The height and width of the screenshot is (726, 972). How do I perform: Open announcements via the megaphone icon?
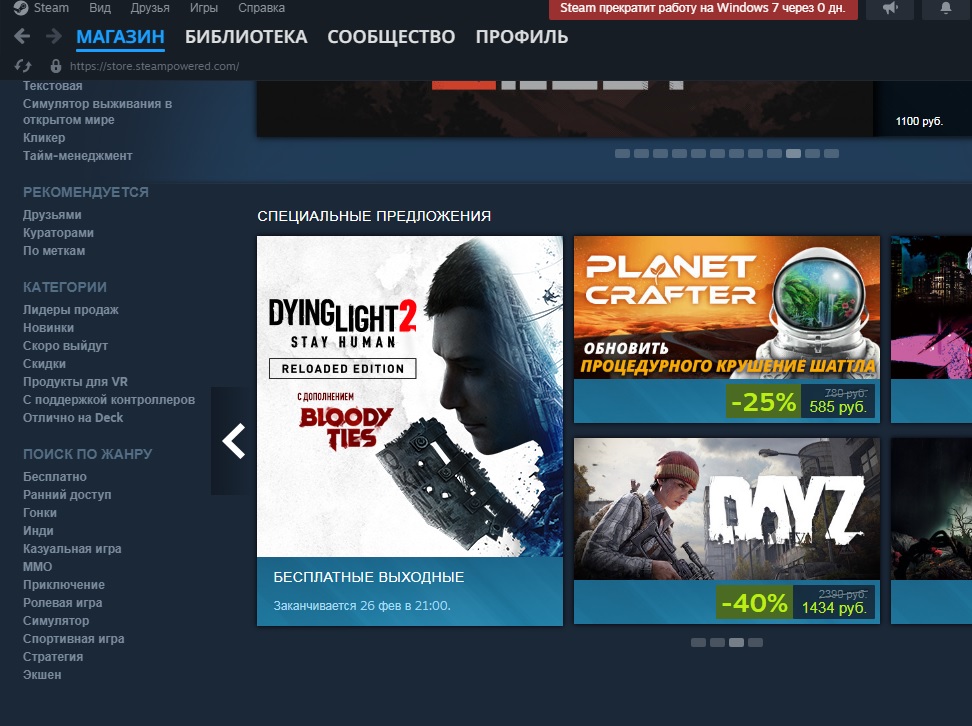click(890, 8)
